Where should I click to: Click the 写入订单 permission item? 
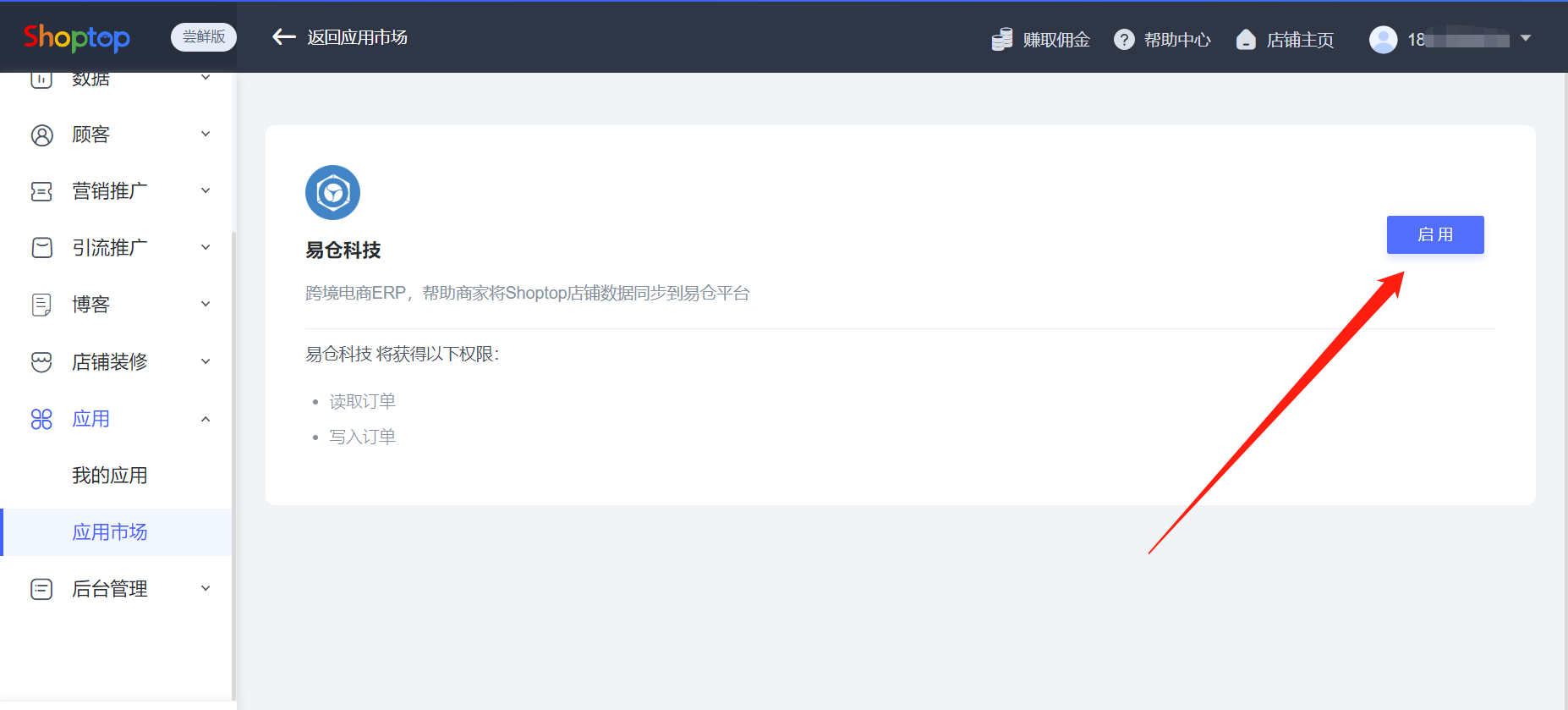click(362, 437)
